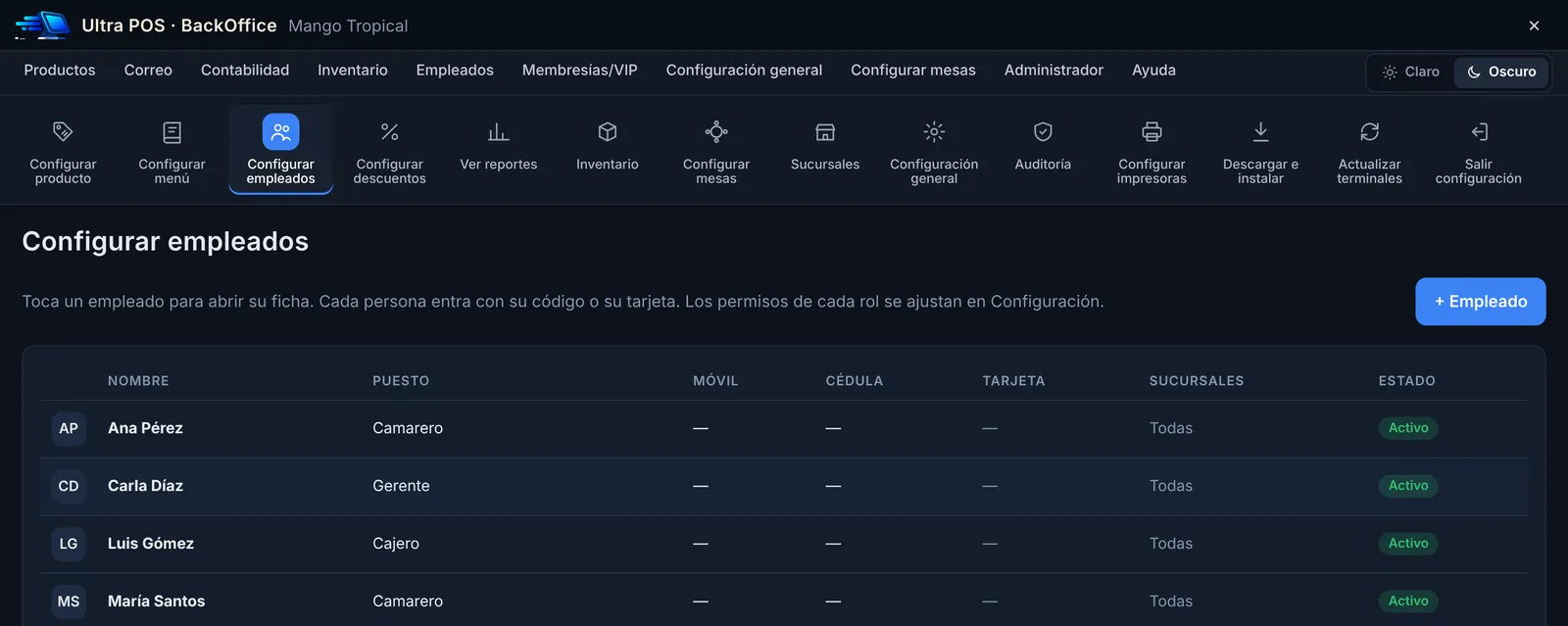Click the PUESTO column header
Viewport: 1568px width, 626px height.
click(x=401, y=381)
